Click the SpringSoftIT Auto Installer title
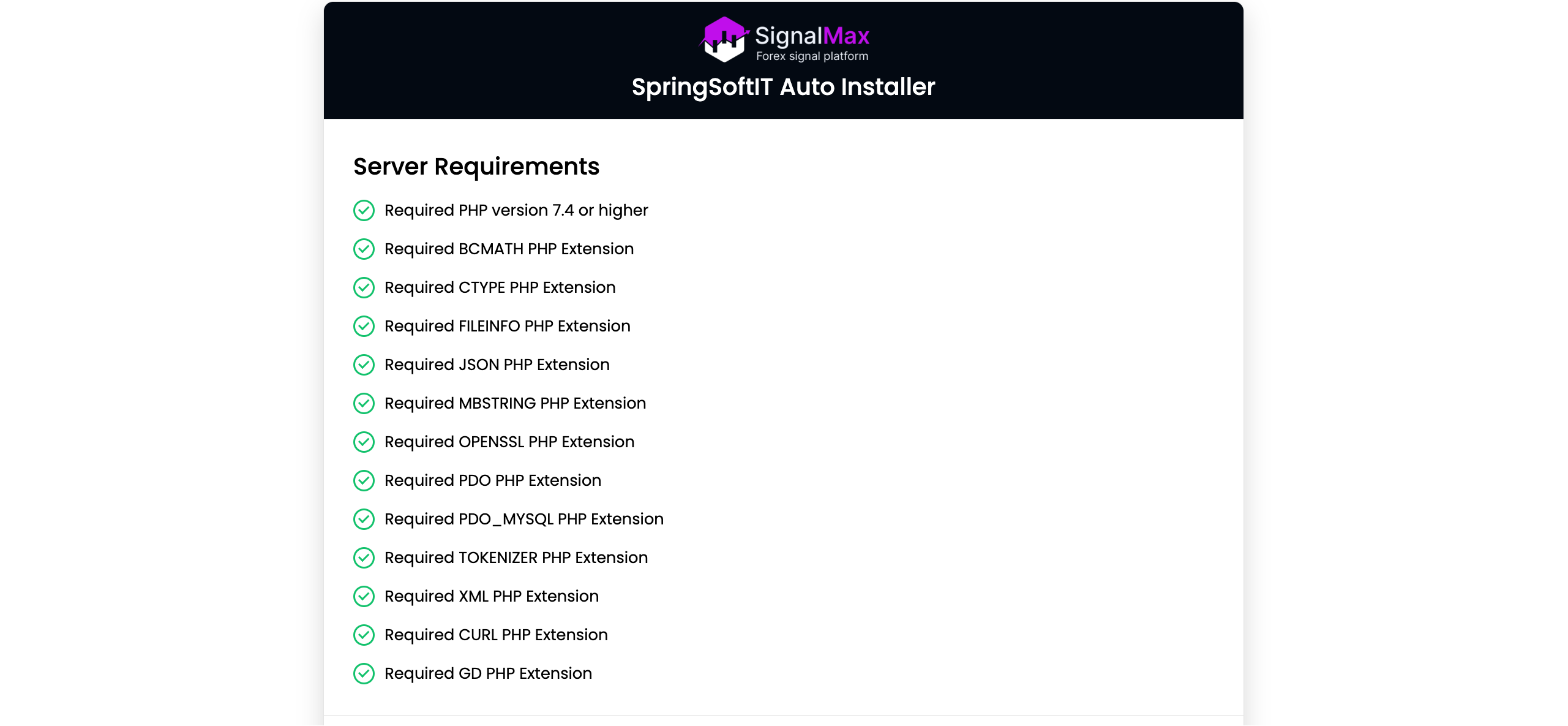Image resolution: width=1568 pixels, height=726 pixels. (783, 87)
